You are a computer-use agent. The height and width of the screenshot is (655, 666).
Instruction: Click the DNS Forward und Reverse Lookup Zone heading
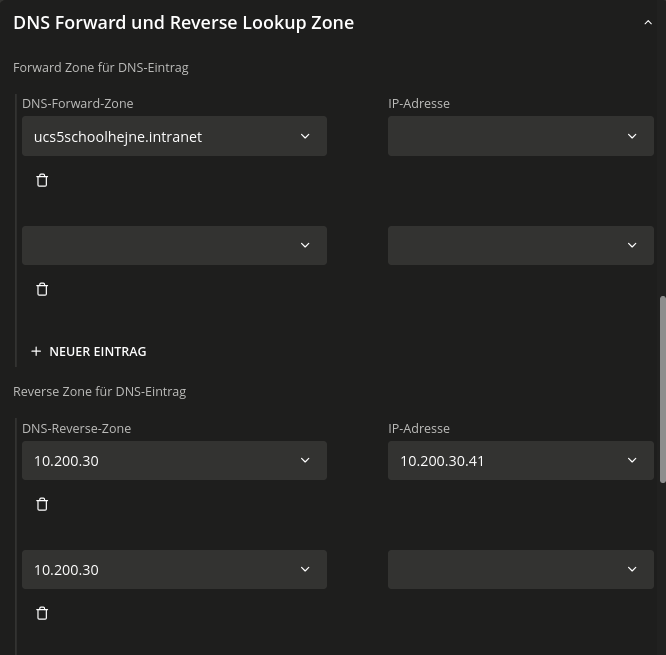pyautogui.click(x=183, y=23)
